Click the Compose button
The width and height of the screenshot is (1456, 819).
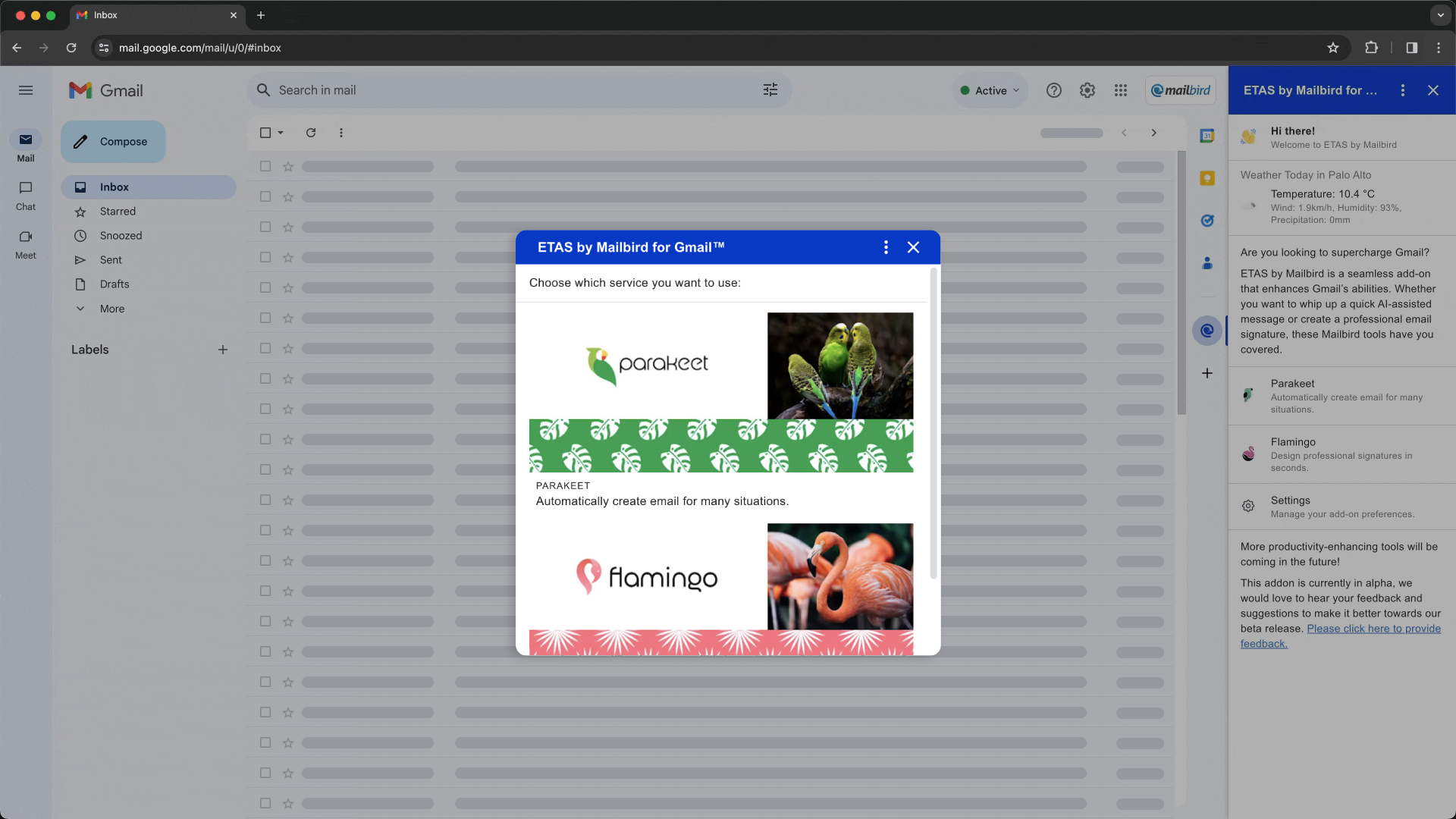(113, 142)
